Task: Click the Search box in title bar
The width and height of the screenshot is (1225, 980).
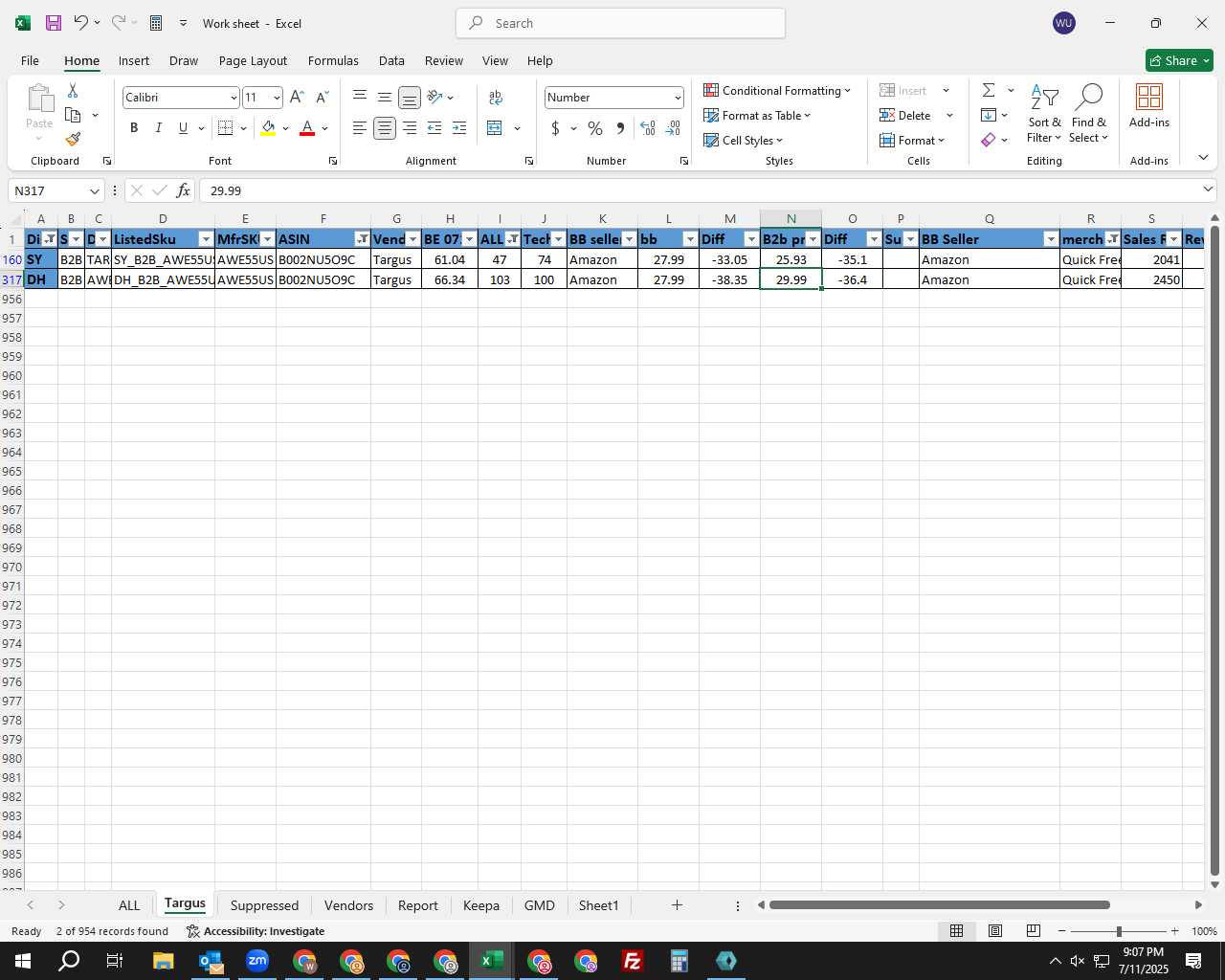Action: click(621, 23)
